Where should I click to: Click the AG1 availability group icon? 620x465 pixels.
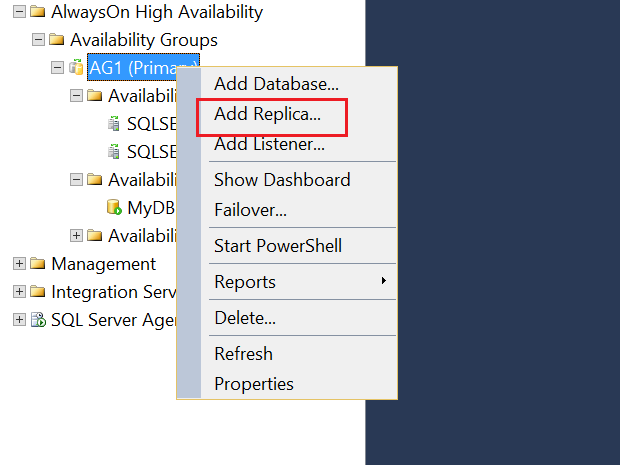(x=75, y=68)
